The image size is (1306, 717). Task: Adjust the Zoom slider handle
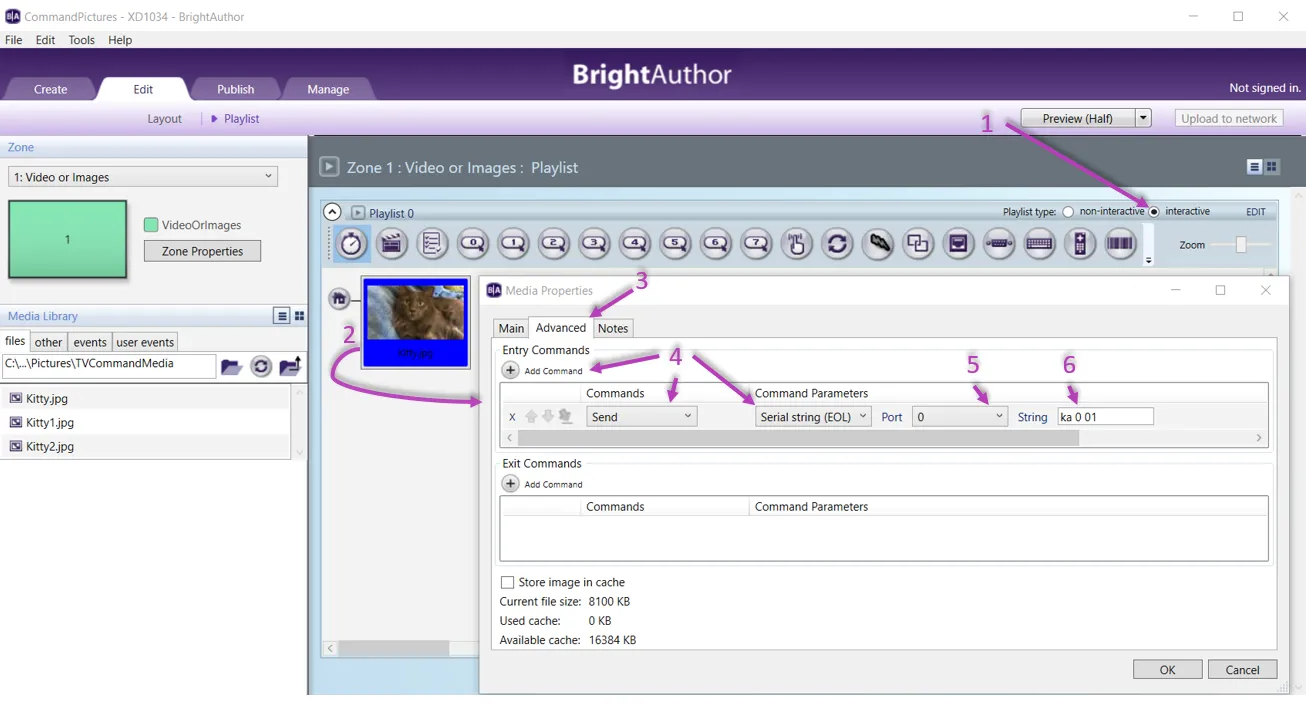pos(1241,244)
